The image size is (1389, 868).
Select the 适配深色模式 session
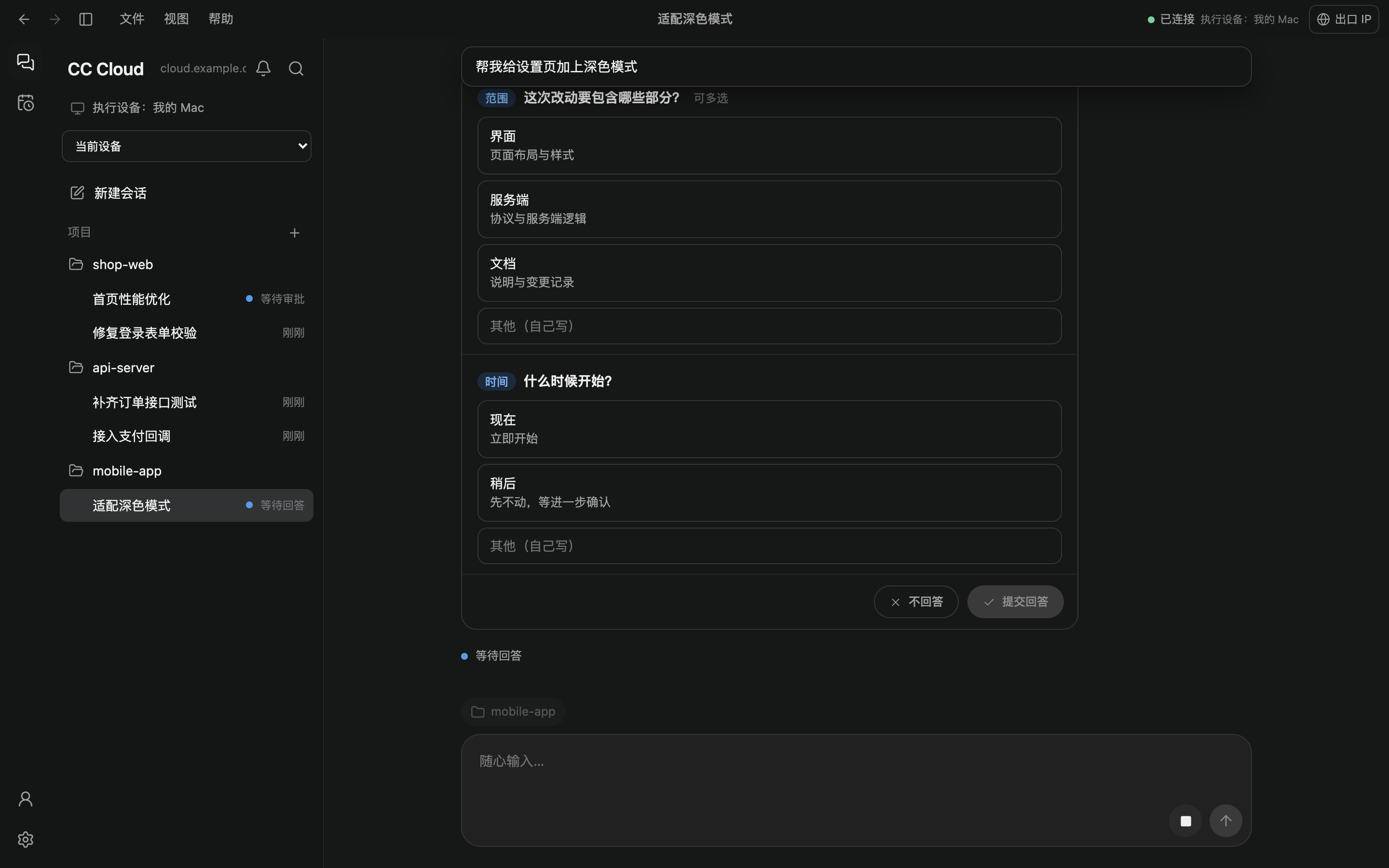coord(187,505)
